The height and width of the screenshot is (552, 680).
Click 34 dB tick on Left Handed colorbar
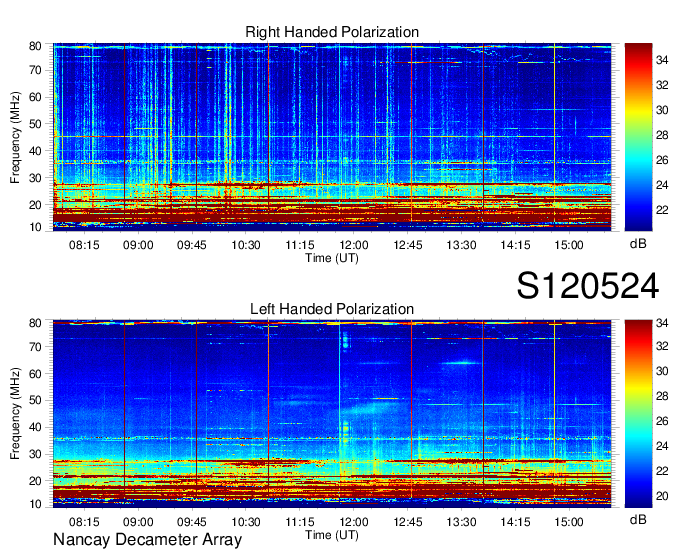(662, 323)
